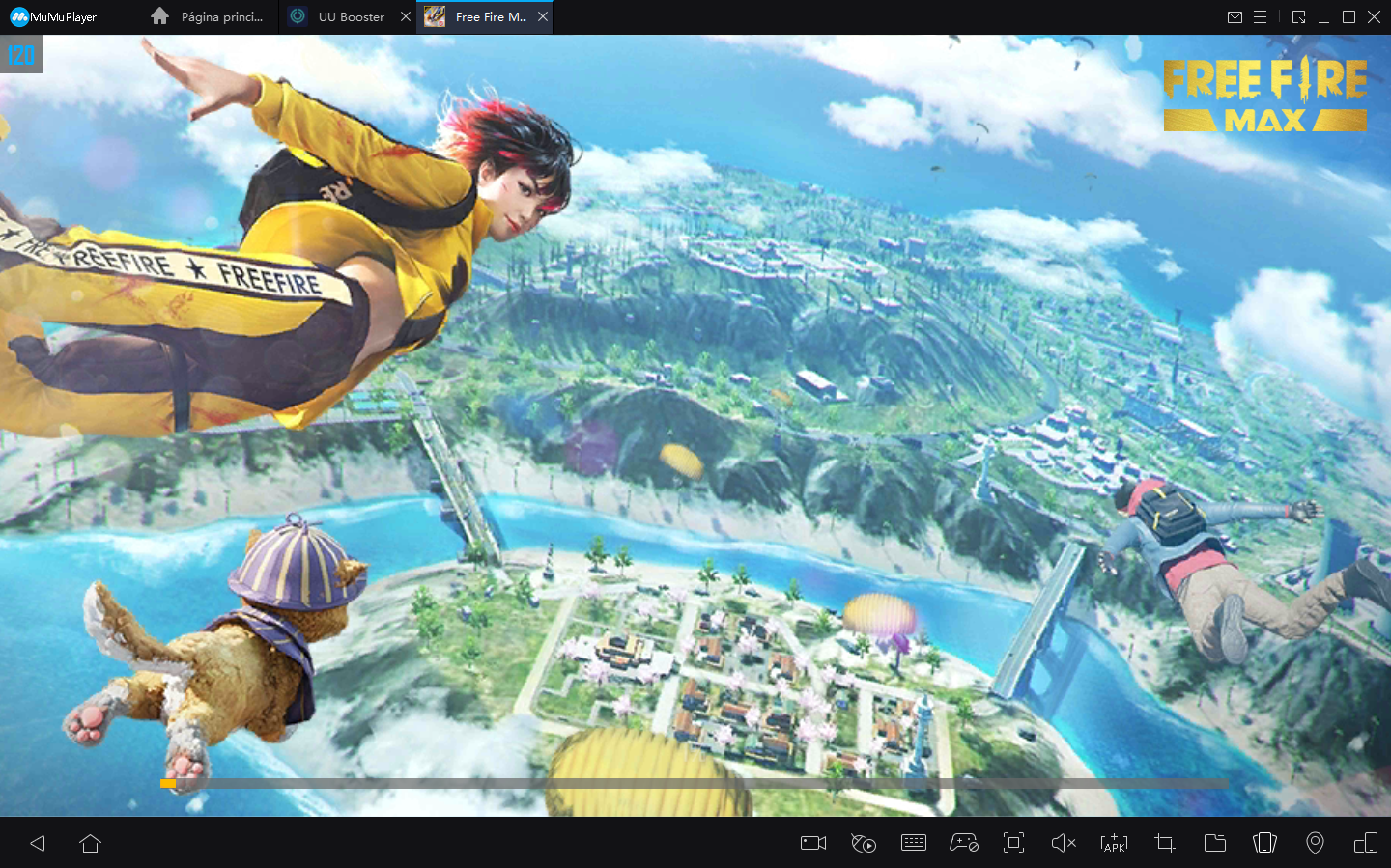Image resolution: width=1391 pixels, height=868 pixels.
Task: Install an APK file
Action: click(1114, 843)
